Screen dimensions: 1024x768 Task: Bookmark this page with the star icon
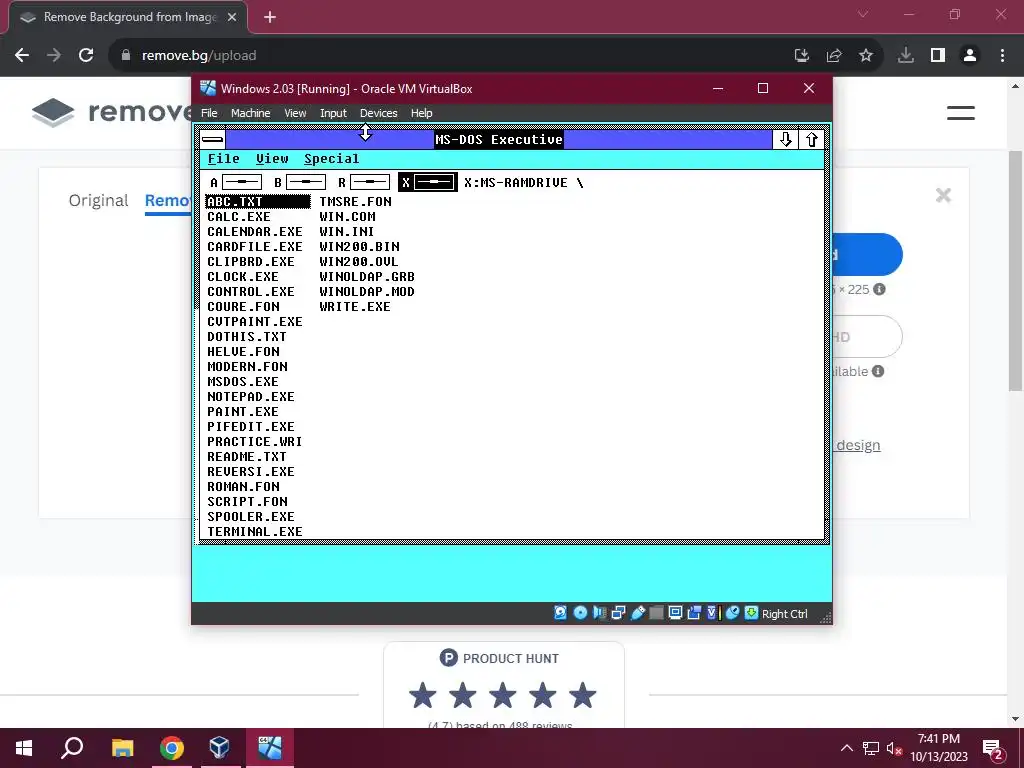point(866,56)
